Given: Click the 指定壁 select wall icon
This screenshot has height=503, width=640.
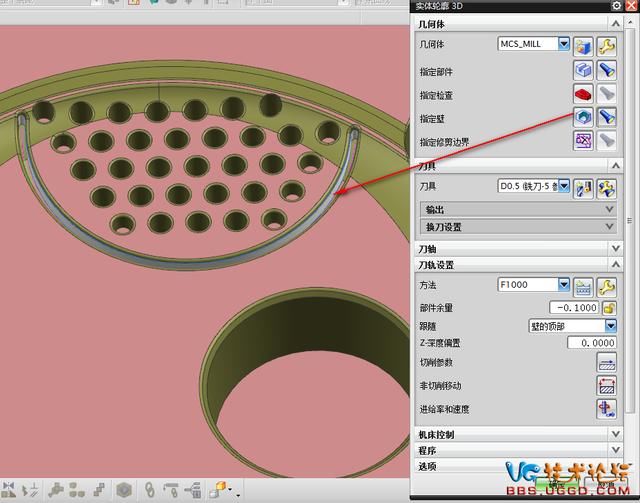Looking at the screenshot, I should coord(583,117).
